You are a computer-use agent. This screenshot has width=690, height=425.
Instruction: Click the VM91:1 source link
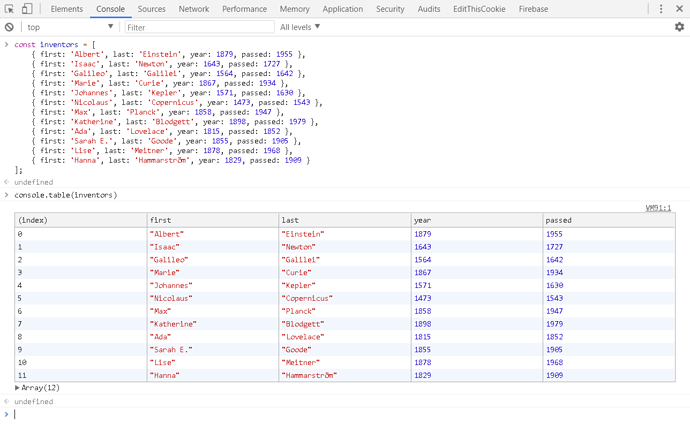tap(658, 208)
